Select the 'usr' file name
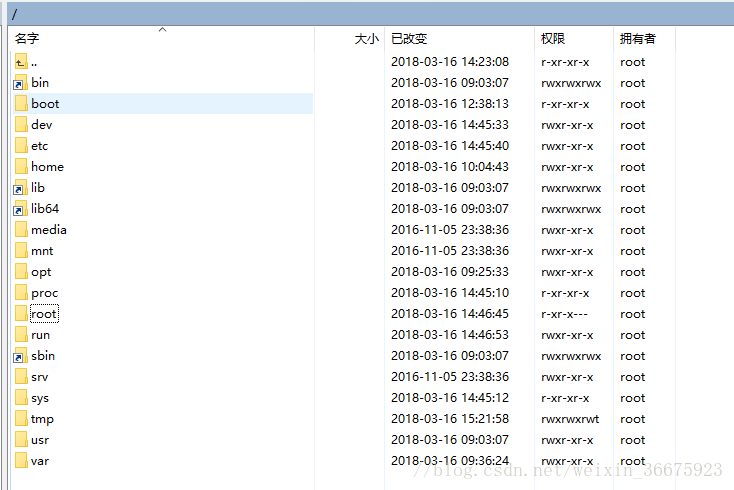The width and height of the screenshot is (734, 490). pos(40,440)
